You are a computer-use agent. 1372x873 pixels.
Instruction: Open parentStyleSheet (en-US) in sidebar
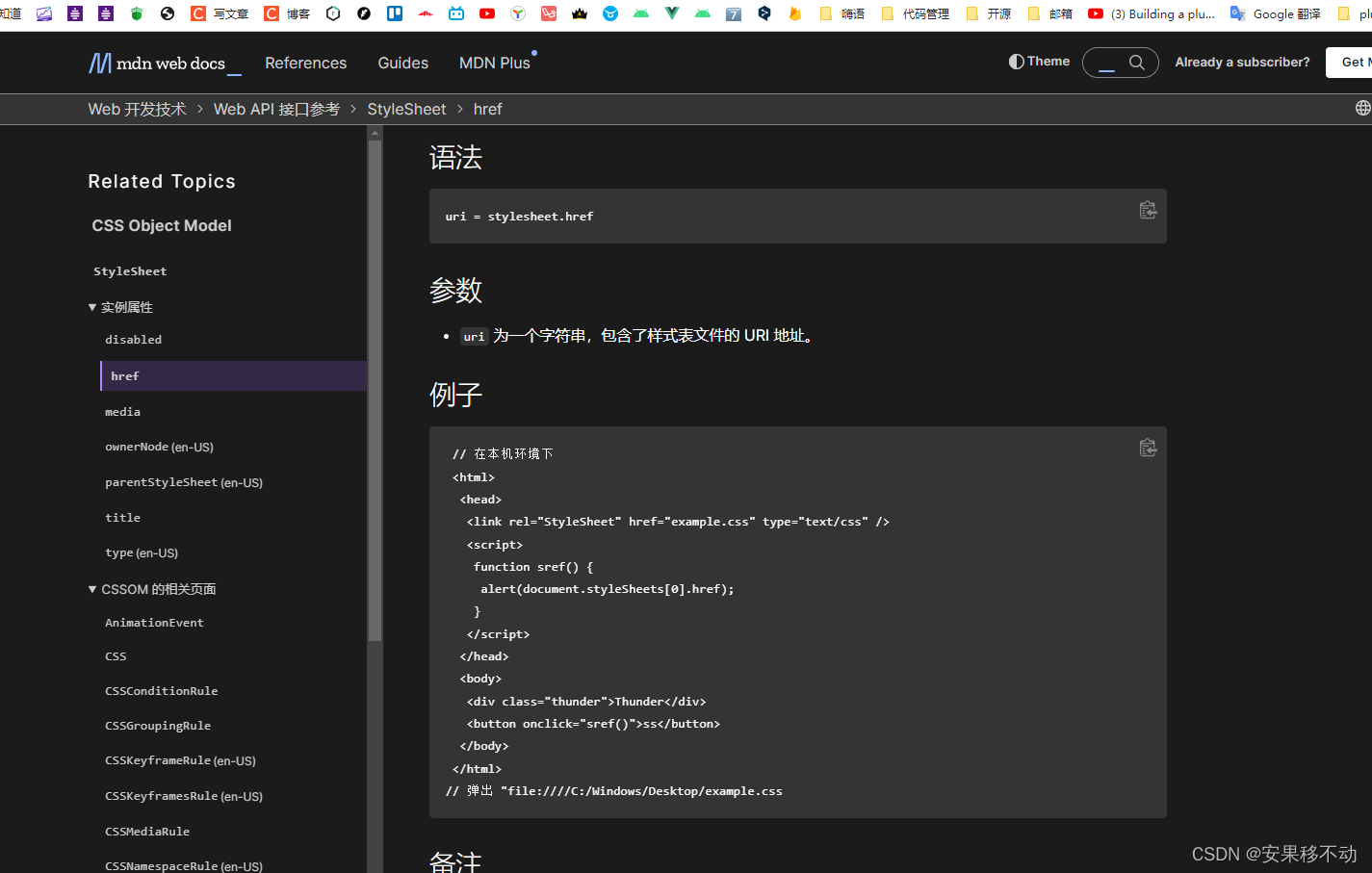[x=184, y=482]
